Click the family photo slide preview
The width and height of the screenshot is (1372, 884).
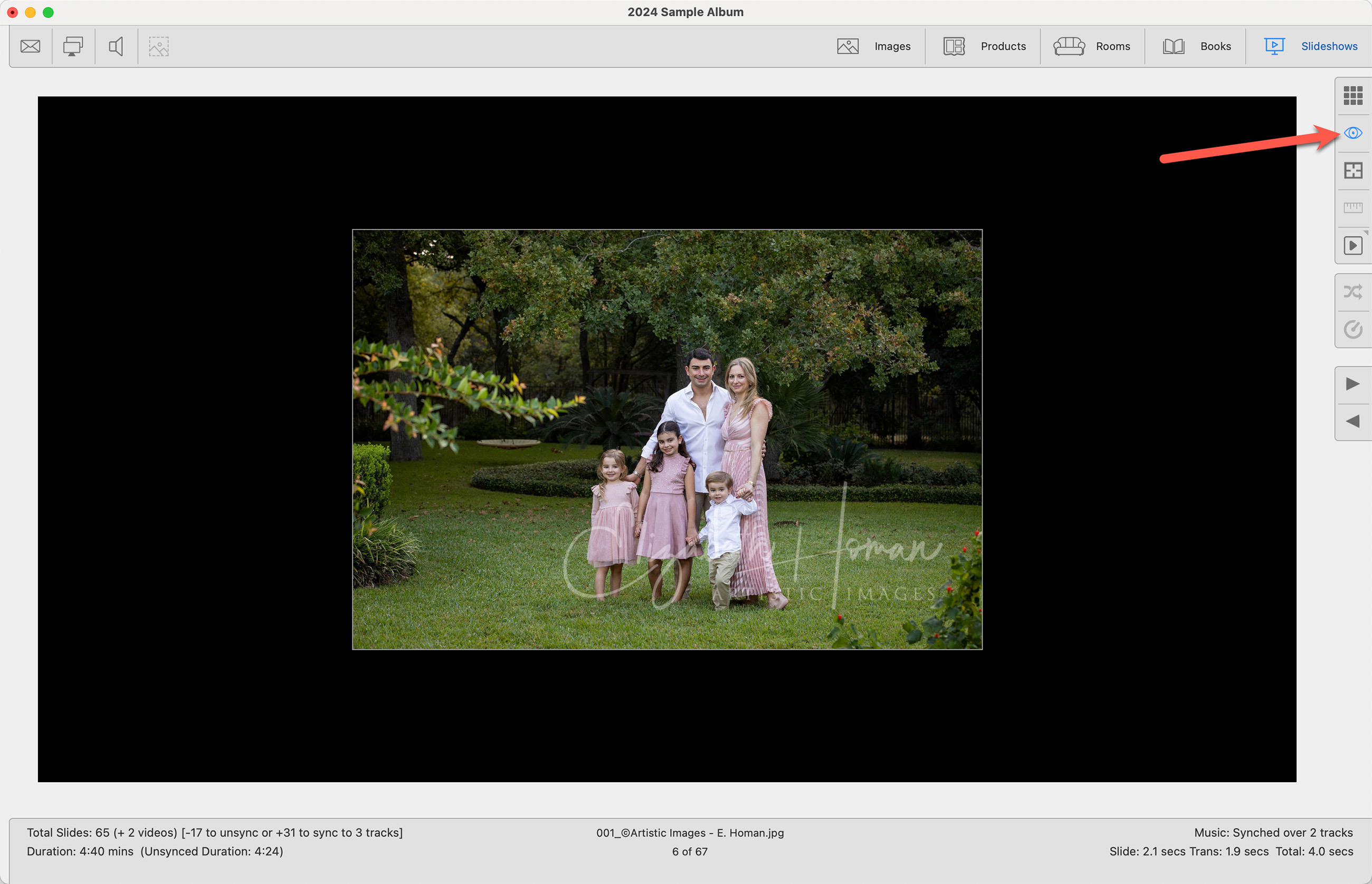click(x=667, y=439)
